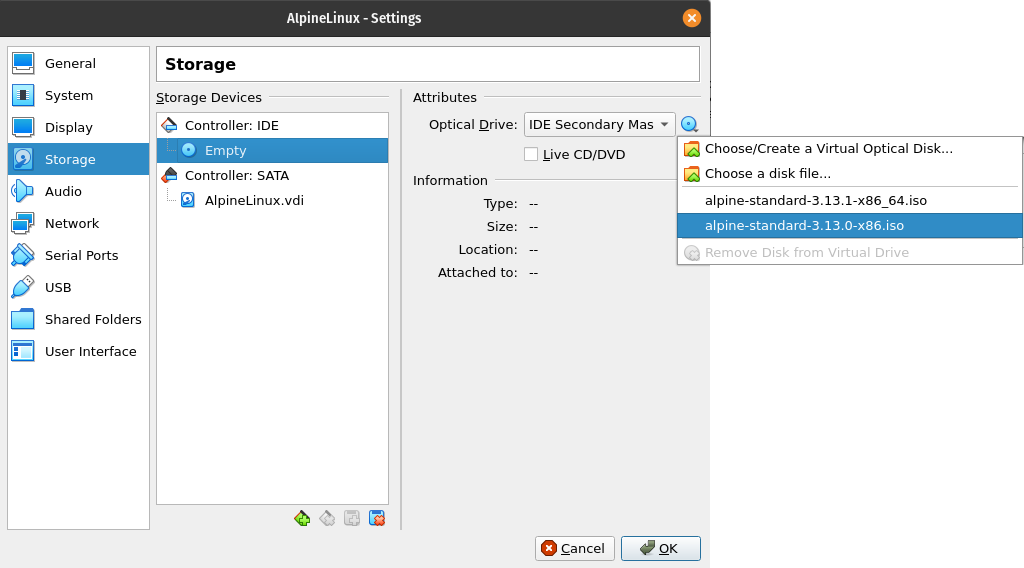This screenshot has width=1024, height=568.
Task: Open the Optical Drive port dropdown
Action: click(600, 124)
